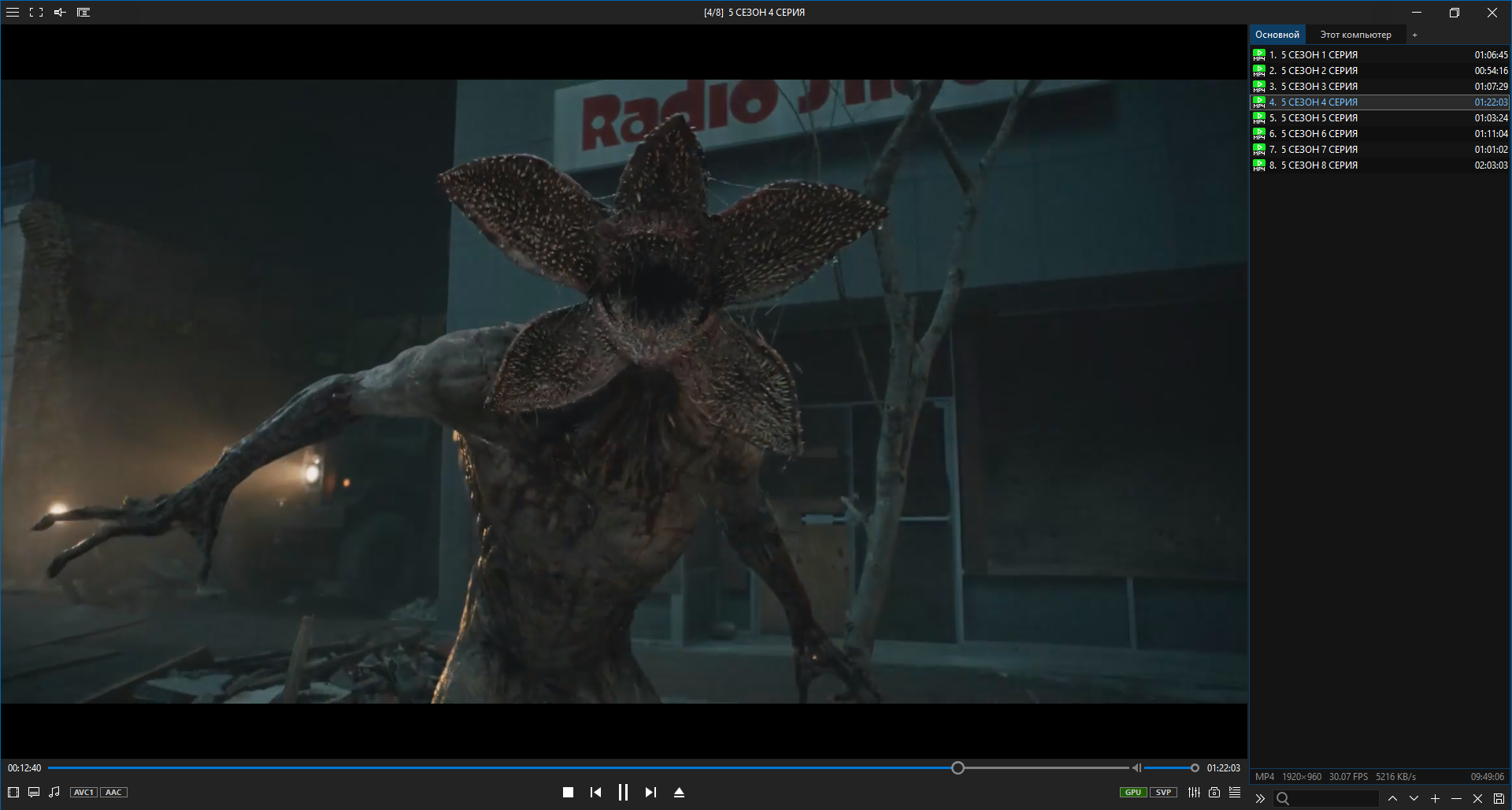Click the elapsed time 00:12:40
Image resolution: width=1512 pixels, height=810 pixels.
tap(24, 768)
